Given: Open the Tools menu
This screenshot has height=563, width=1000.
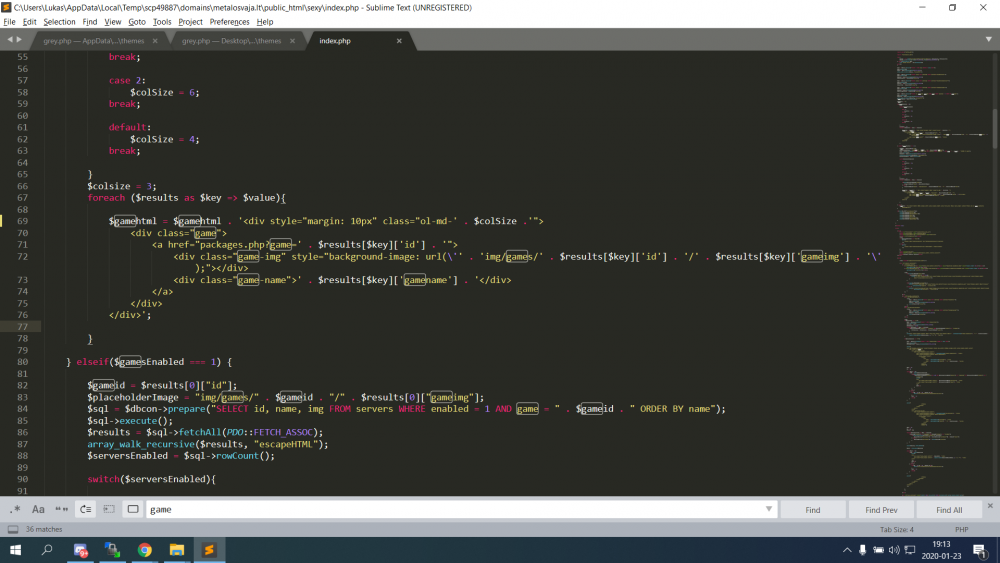Looking at the screenshot, I should (162, 22).
